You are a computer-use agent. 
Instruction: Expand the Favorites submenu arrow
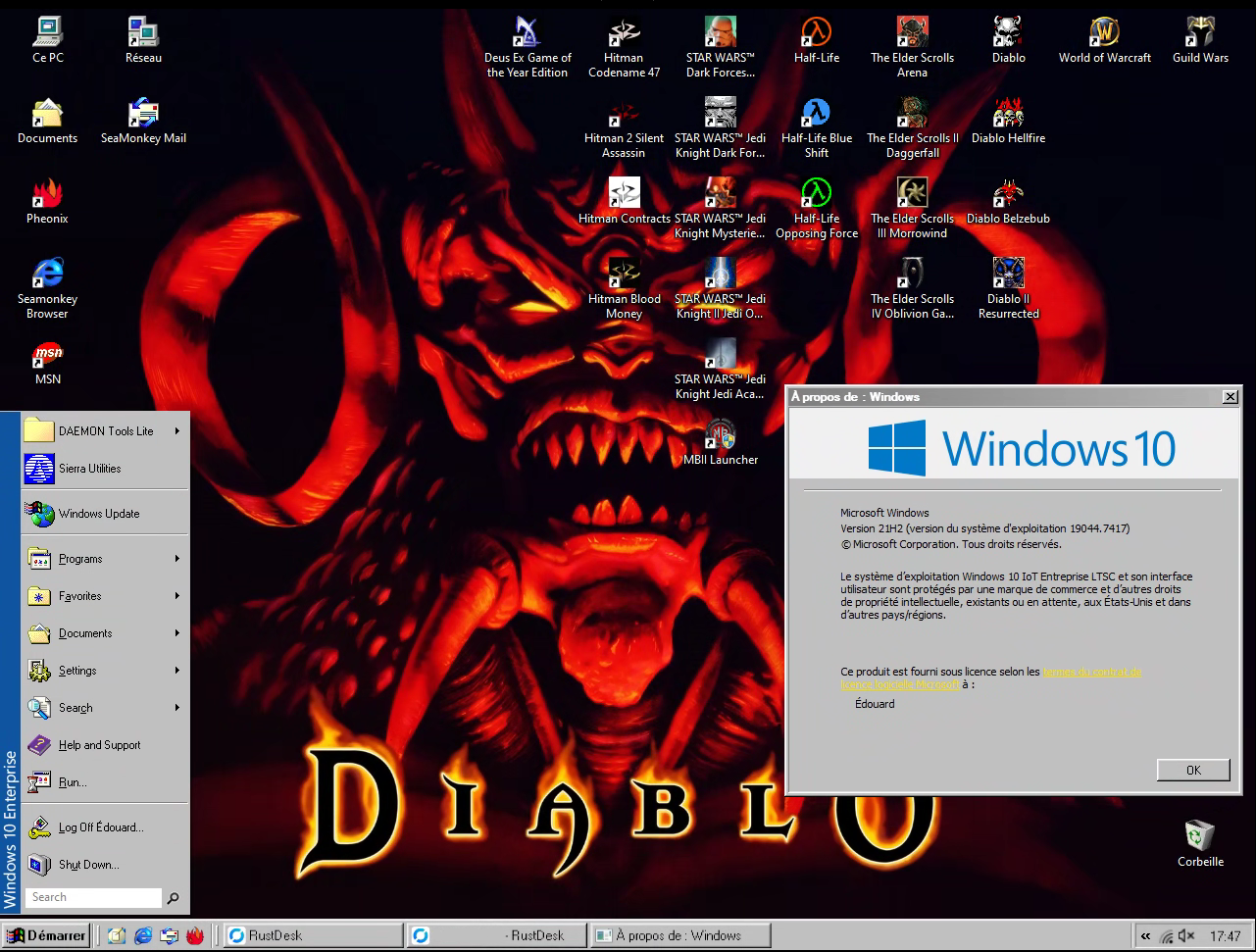click(177, 596)
